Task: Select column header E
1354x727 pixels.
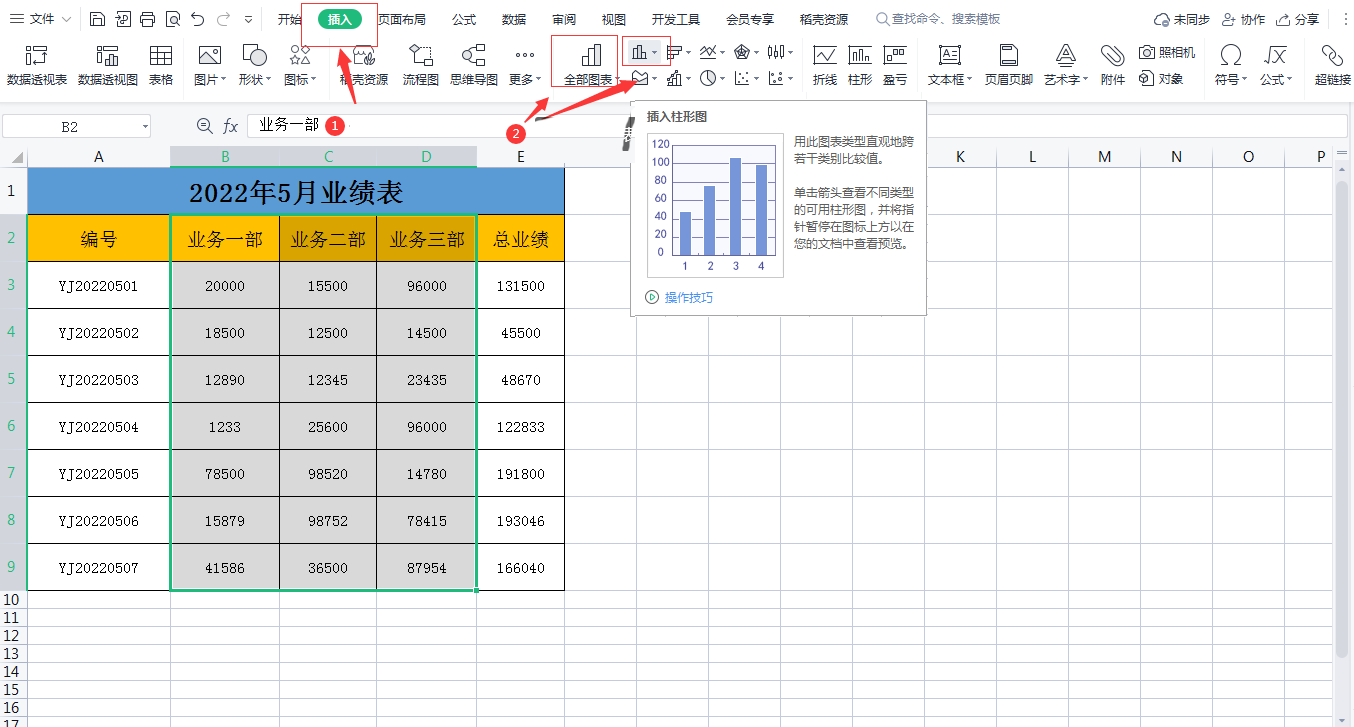Action: pos(520,156)
